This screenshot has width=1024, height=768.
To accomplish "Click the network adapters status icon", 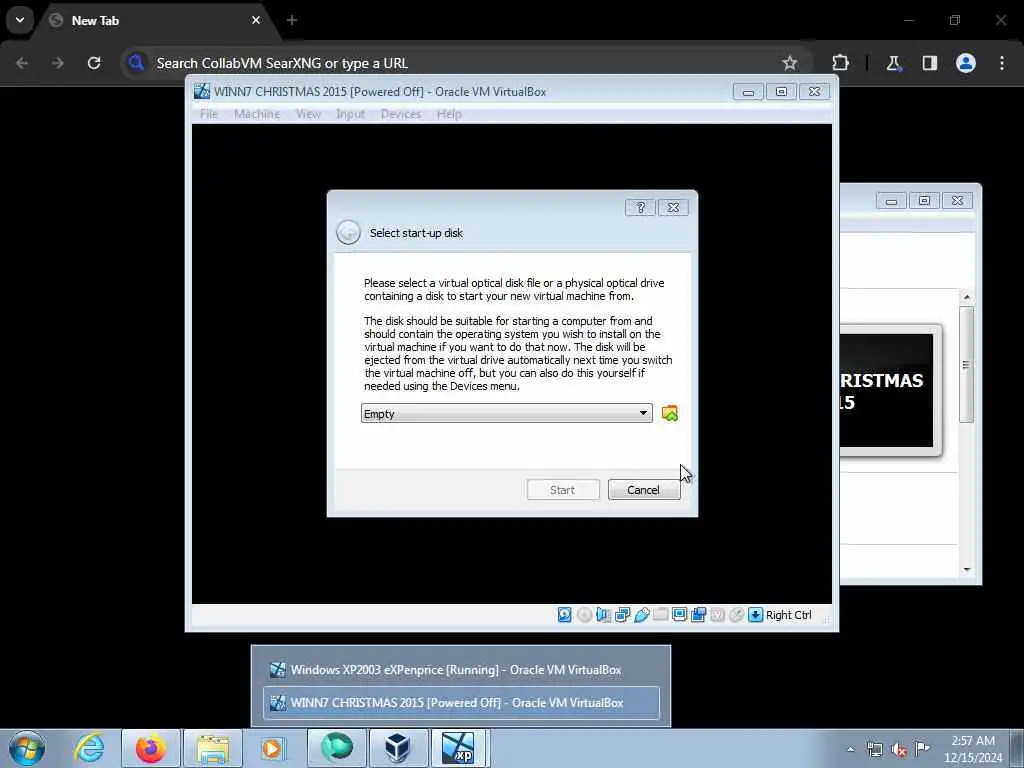I will [622, 615].
